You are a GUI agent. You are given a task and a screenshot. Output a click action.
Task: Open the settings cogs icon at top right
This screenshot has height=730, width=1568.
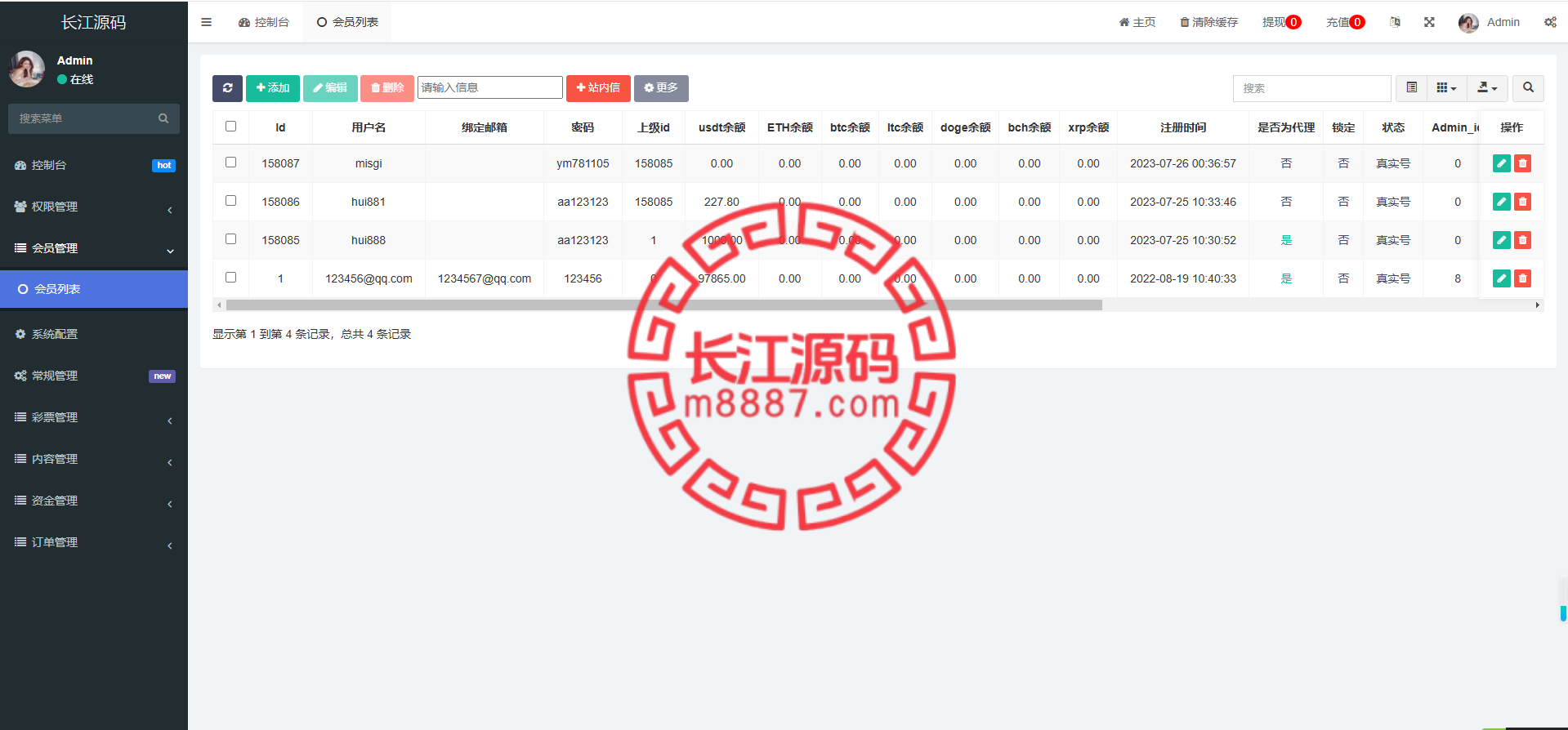point(1550,22)
